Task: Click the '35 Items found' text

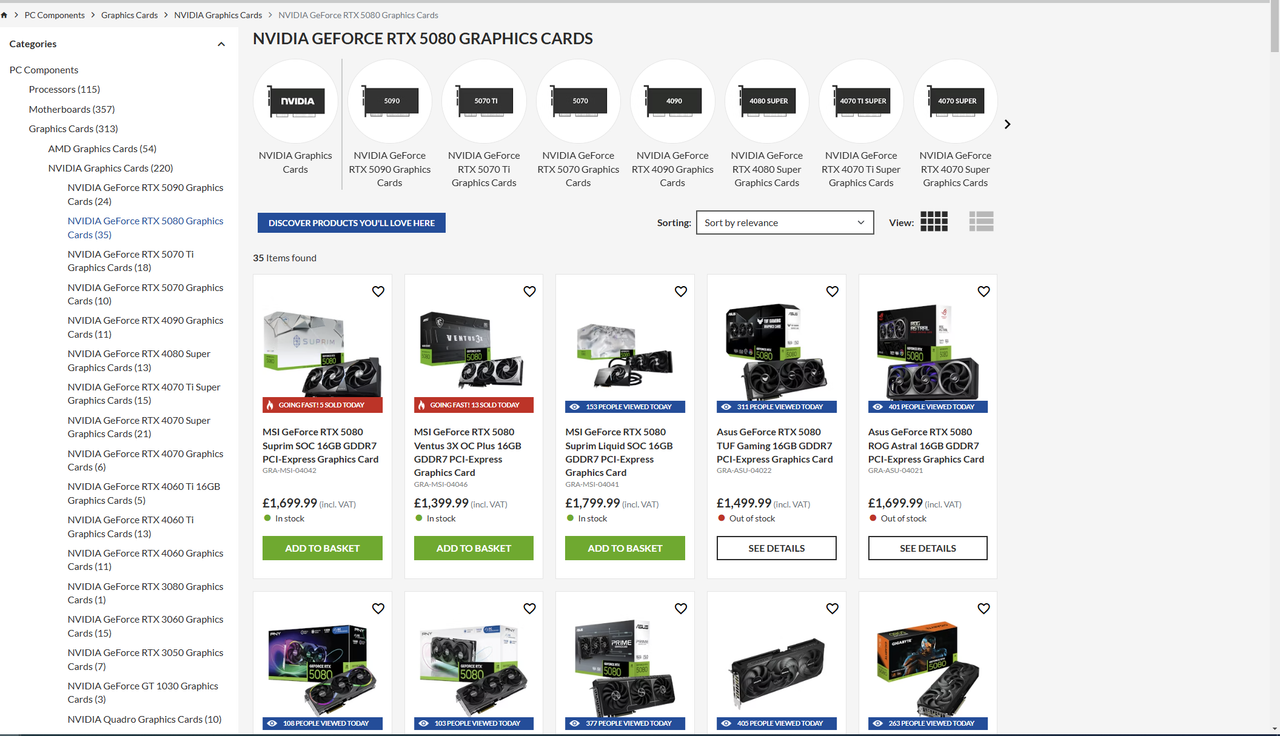Action: pos(284,258)
